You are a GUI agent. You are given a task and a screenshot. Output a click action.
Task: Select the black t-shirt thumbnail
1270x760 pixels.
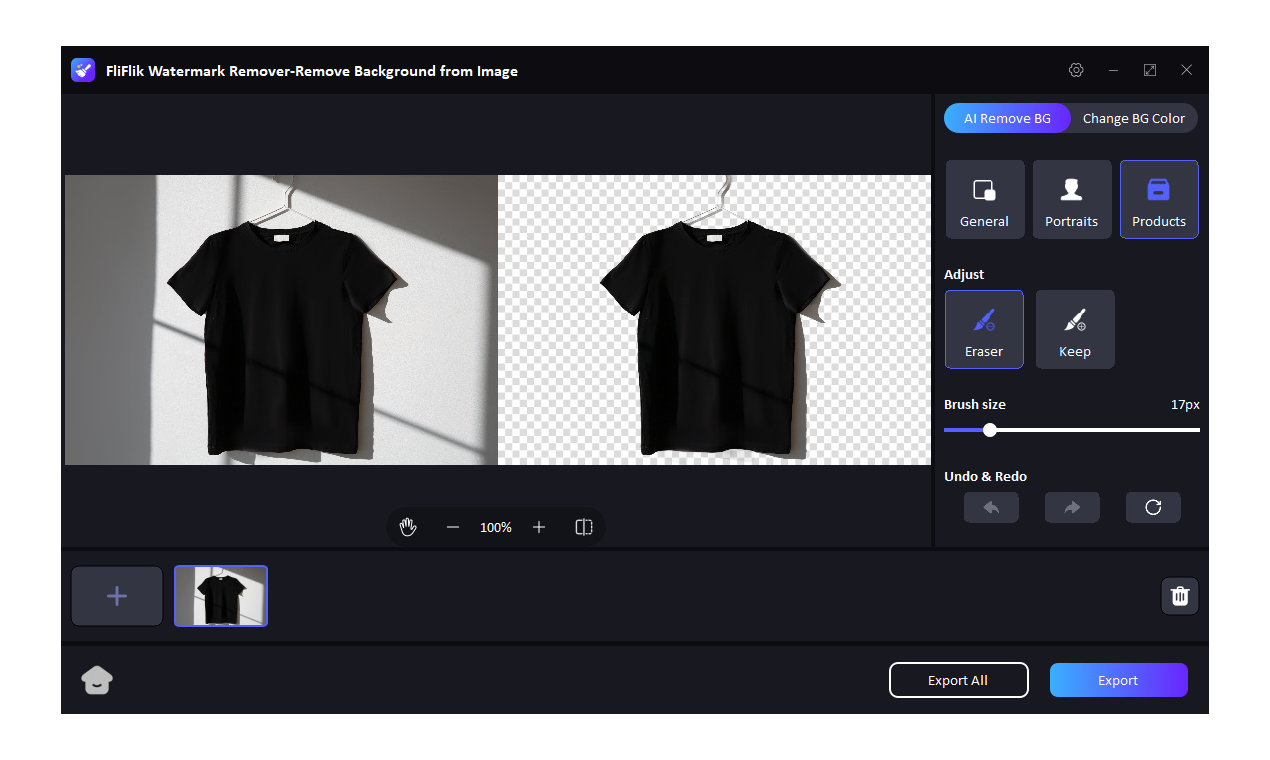pos(221,596)
